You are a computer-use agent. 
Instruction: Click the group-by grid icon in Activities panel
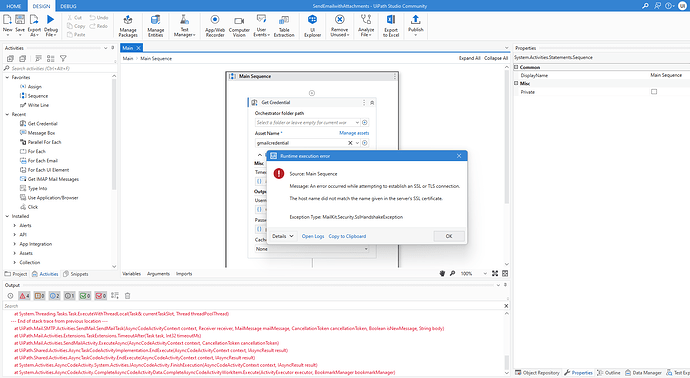[x=51, y=59]
